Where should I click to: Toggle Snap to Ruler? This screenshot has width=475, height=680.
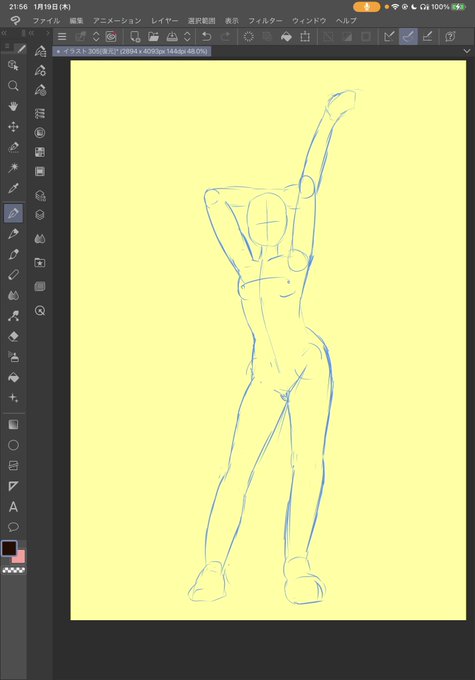(389, 37)
